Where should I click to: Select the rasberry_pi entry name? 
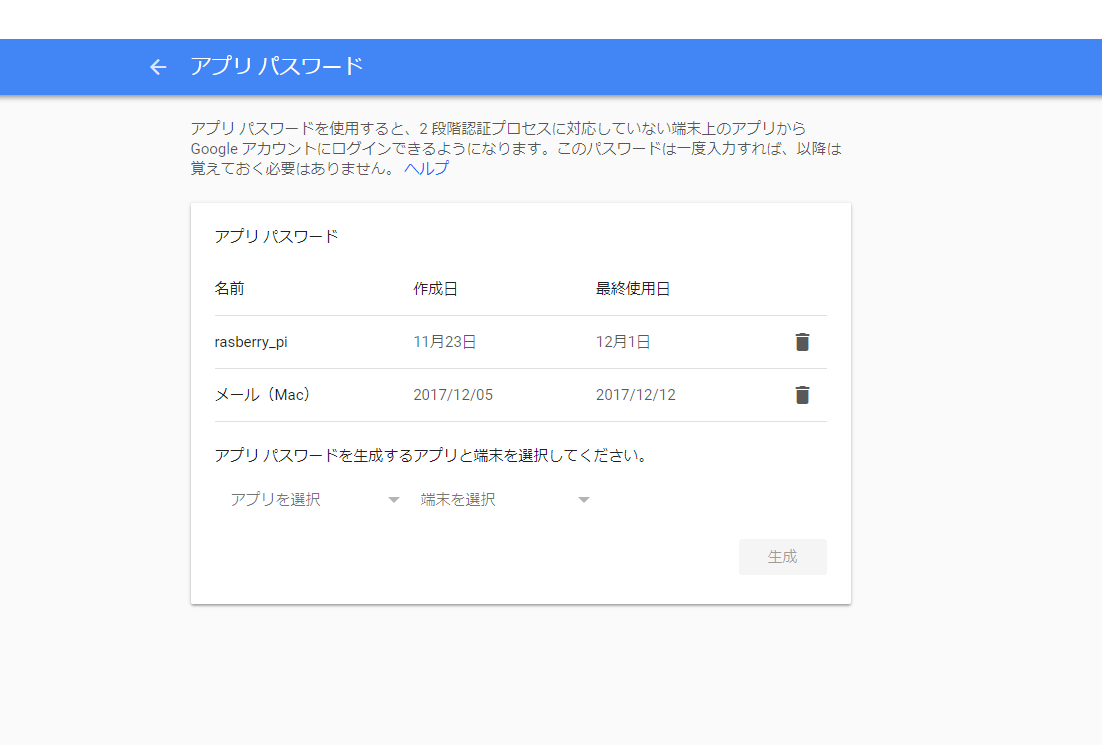point(249,341)
